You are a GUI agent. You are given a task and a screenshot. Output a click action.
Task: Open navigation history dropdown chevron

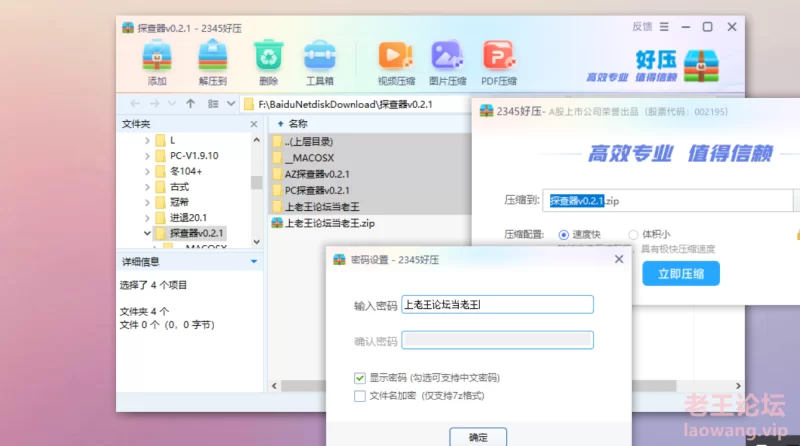(172, 104)
